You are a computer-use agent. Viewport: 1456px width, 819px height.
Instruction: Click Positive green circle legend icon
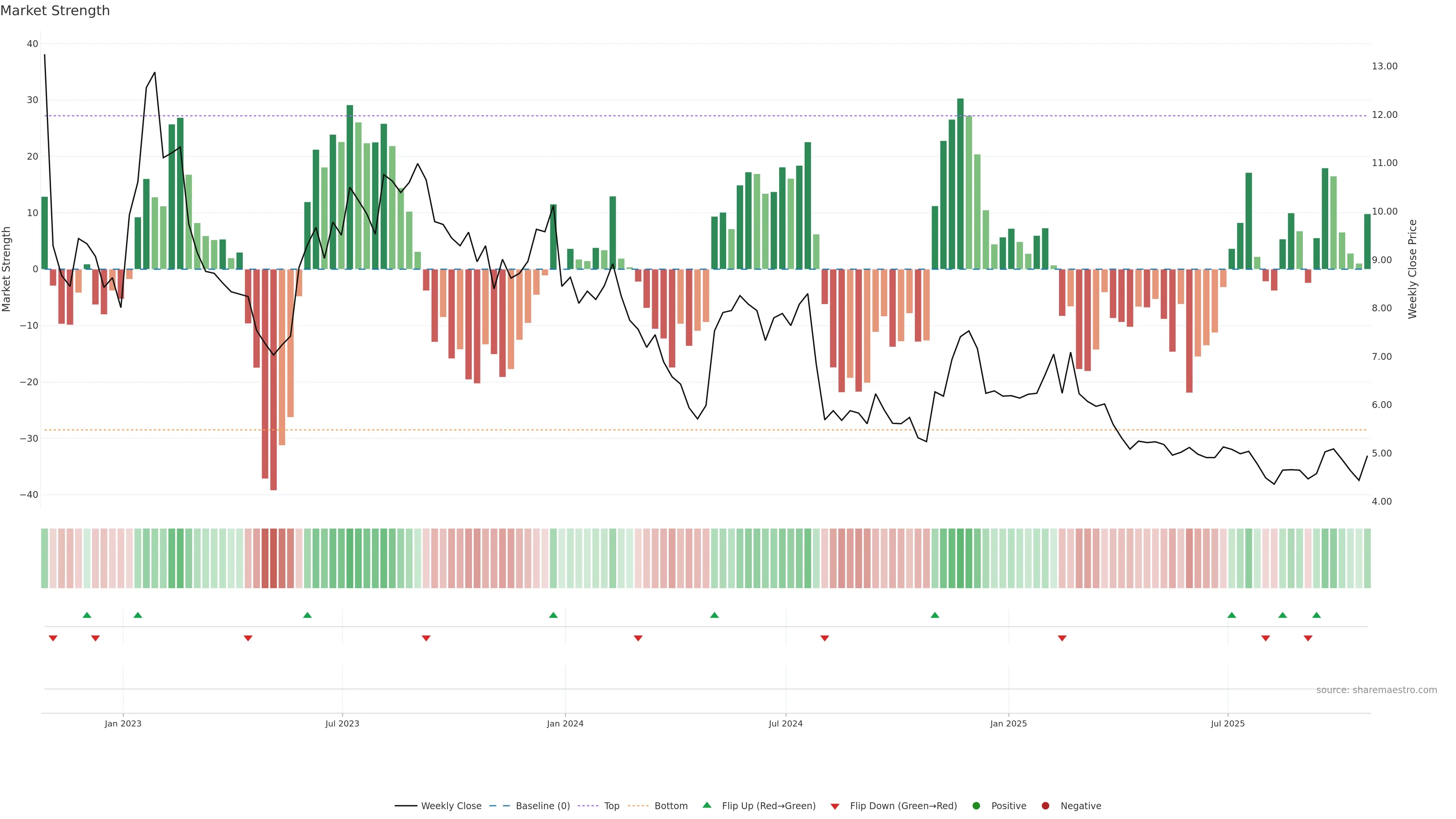click(976, 806)
